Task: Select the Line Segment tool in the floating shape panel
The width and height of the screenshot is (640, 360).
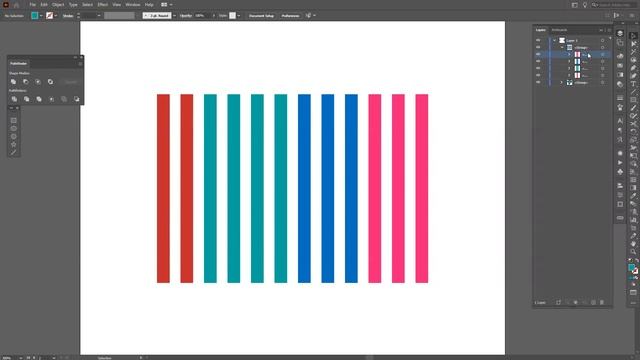Action: tap(13, 152)
